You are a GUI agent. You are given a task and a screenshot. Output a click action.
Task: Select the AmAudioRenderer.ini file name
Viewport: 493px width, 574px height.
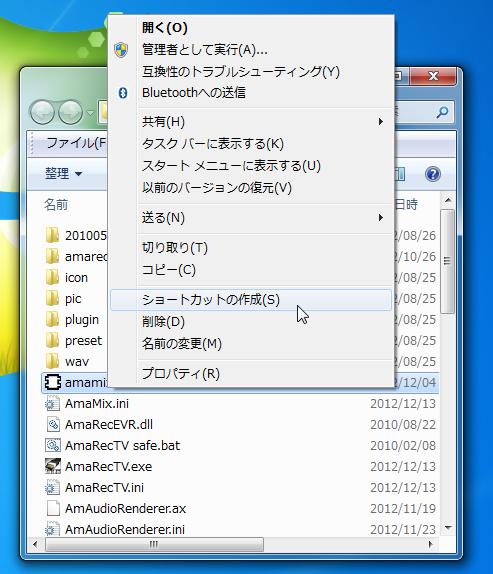tap(125, 529)
